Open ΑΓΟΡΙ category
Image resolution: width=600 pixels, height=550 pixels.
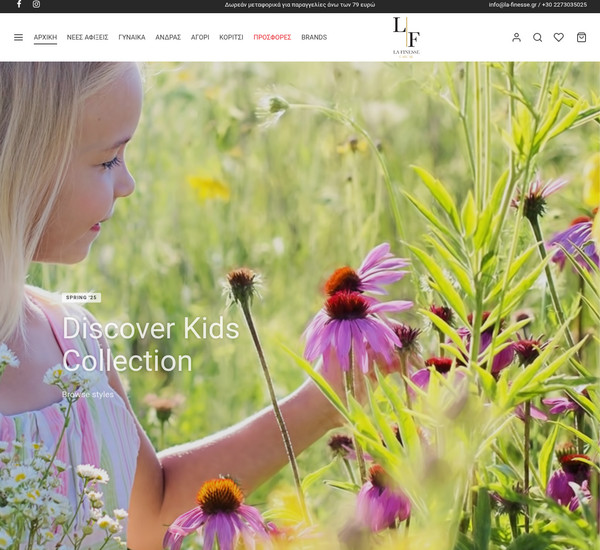point(200,37)
